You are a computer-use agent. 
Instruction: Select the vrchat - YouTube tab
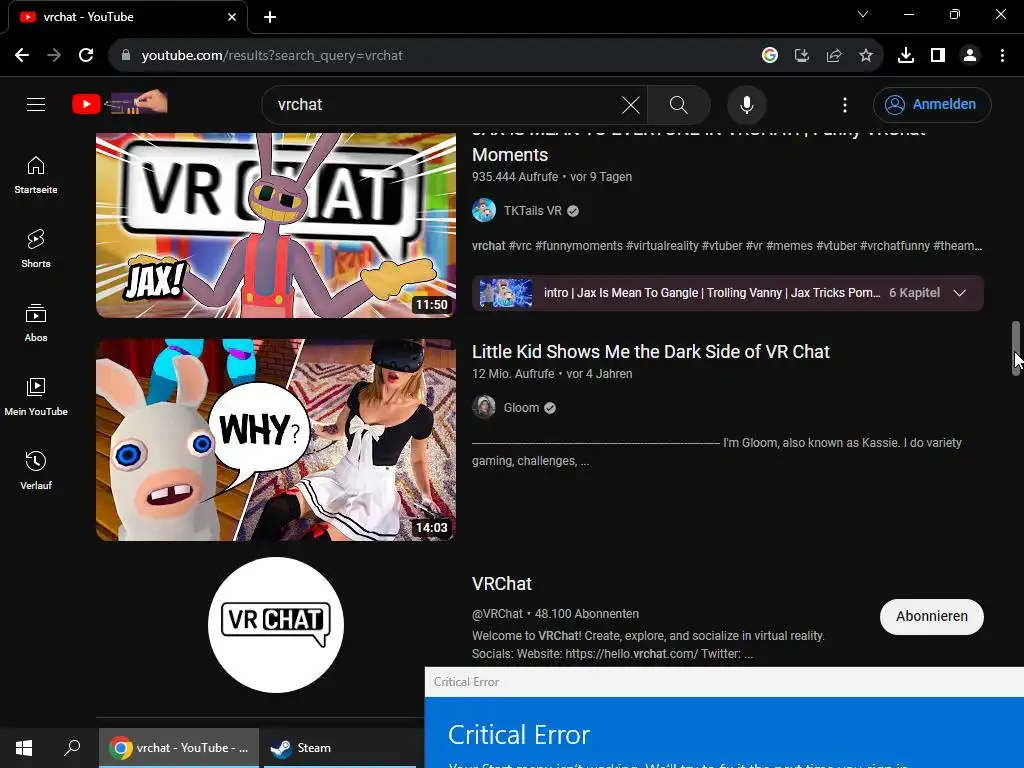pyautogui.click(x=127, y=17)
